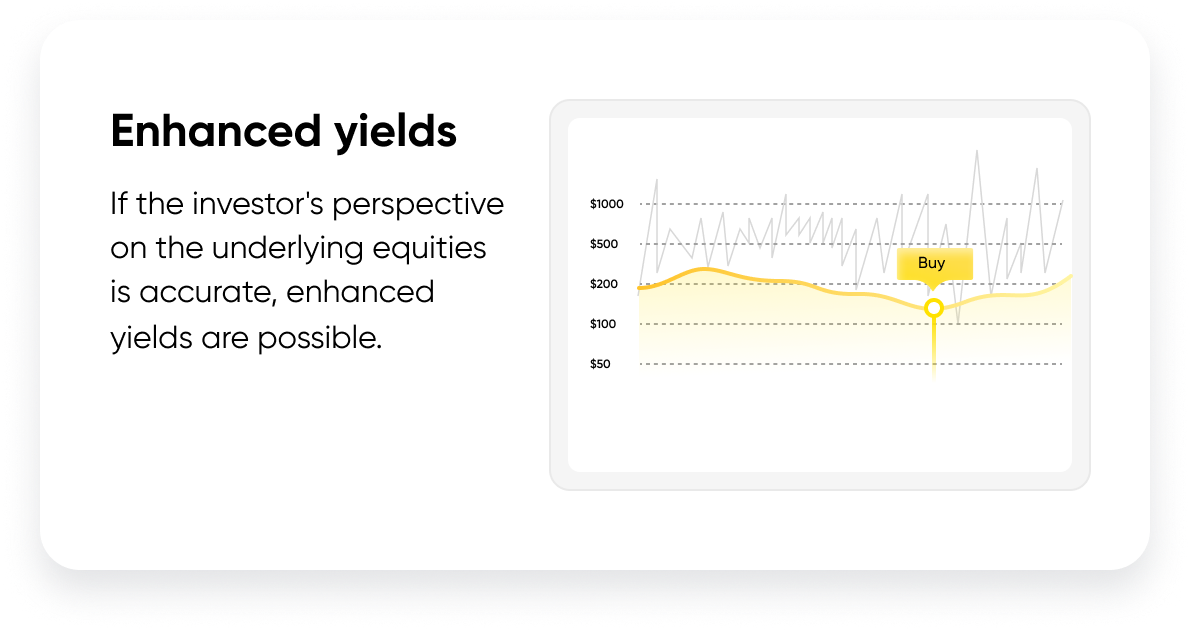Click the first gray spike above $1000

click(656, 184)
